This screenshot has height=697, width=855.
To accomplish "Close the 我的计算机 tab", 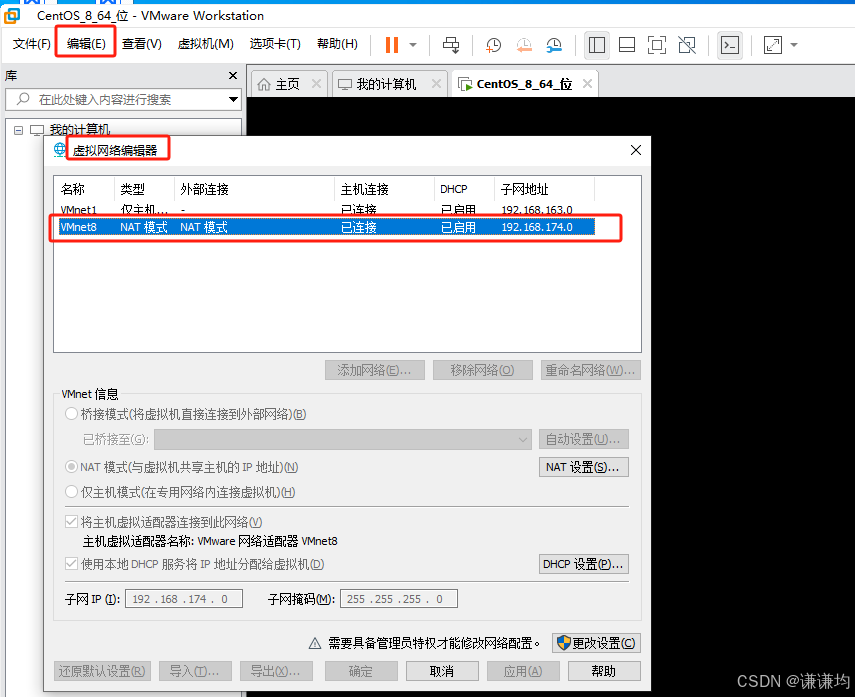I will pyautogui.click(x=436, y=83).
